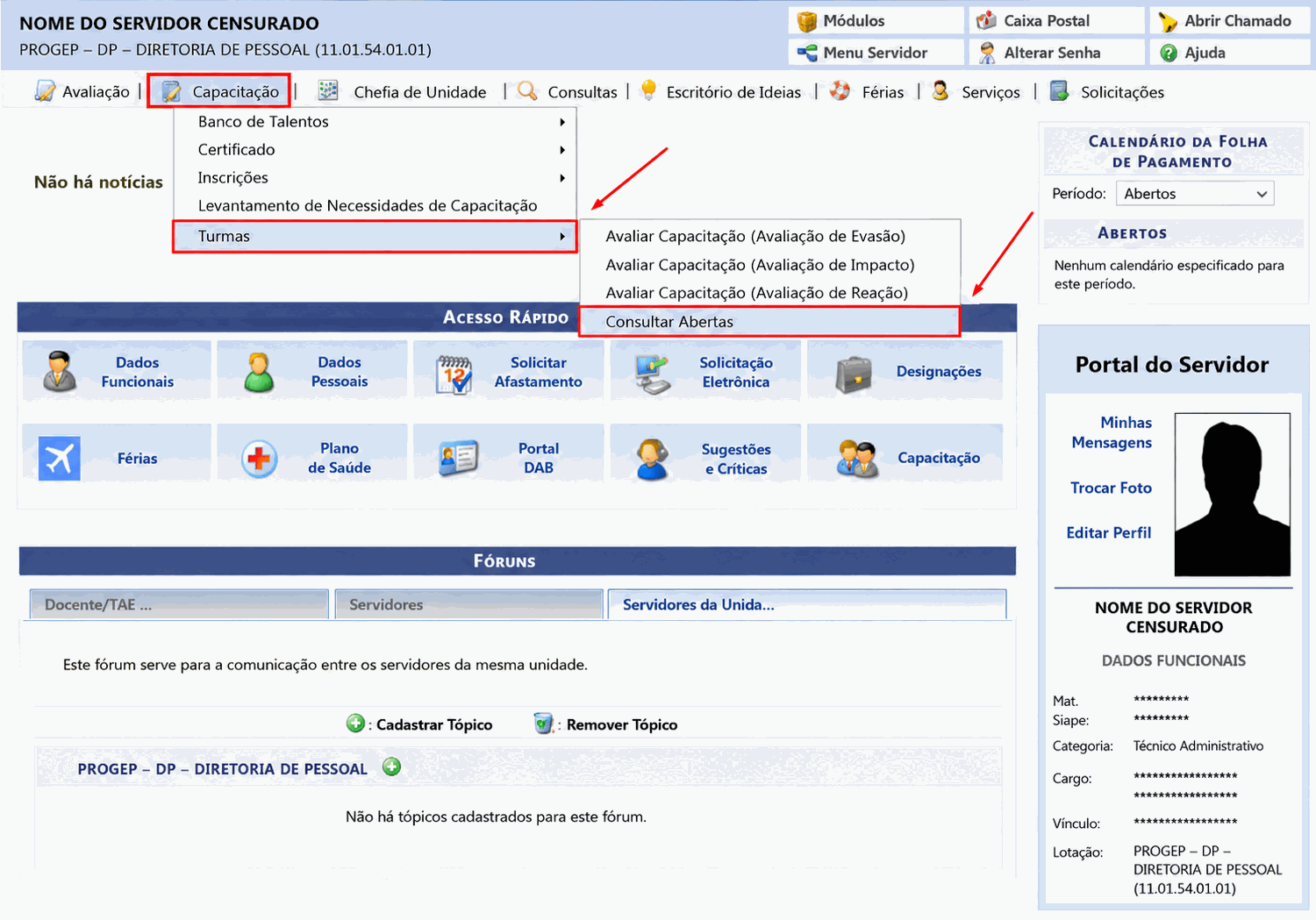Image resolution: width=1316 pixels, height=920 pixels.
Task: Open the Solicitar Afastamento calendar icon
Action: (x=454, y=374)
